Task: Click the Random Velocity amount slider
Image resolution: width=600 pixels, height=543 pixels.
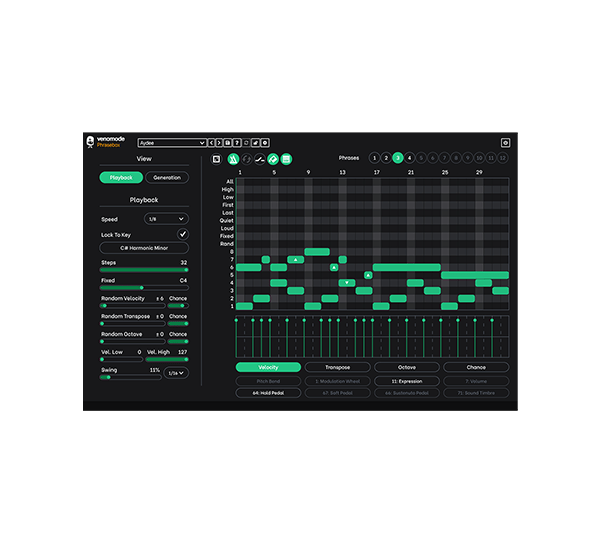Action: click(132, 306)
